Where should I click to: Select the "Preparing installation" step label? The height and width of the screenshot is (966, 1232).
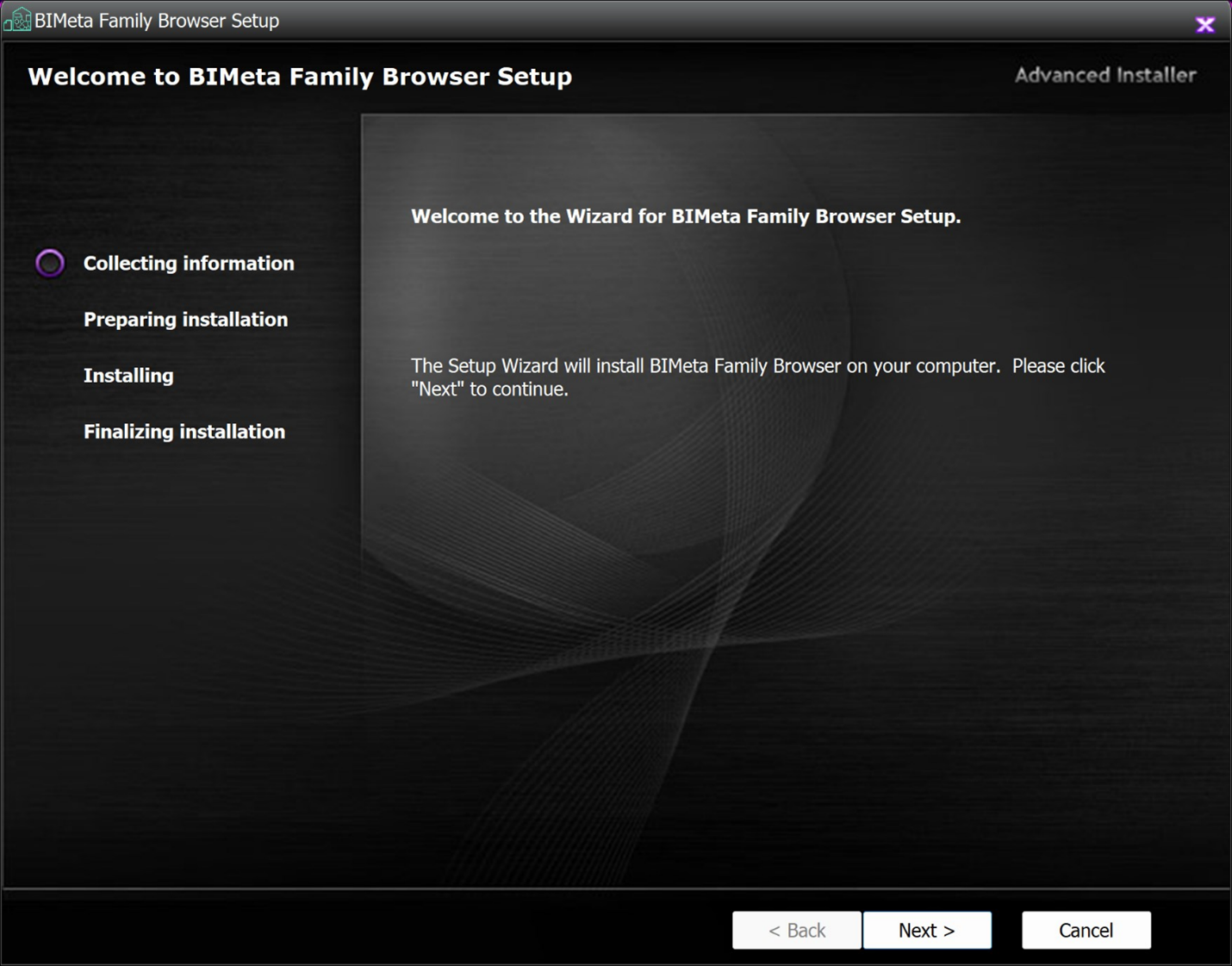coord(185,319)
